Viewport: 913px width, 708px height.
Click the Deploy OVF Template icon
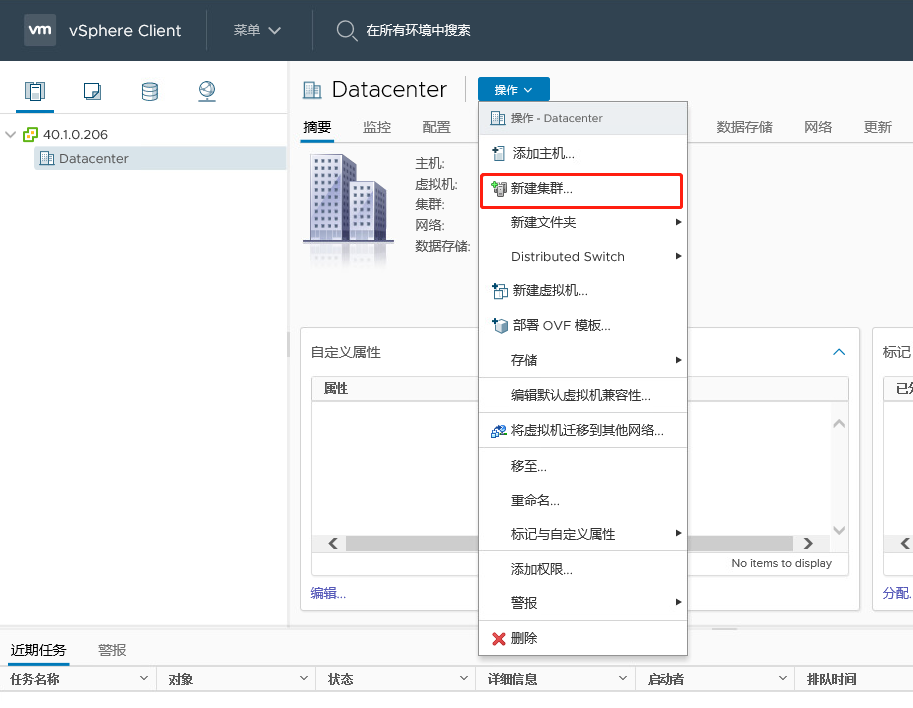point(500,325)
